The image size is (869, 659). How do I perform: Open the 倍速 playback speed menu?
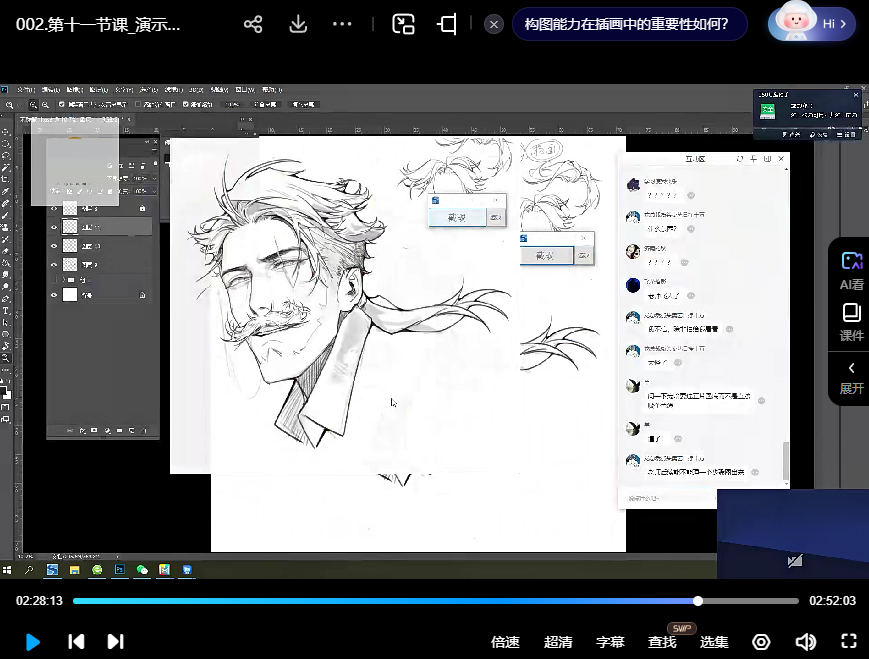[505, 642]
